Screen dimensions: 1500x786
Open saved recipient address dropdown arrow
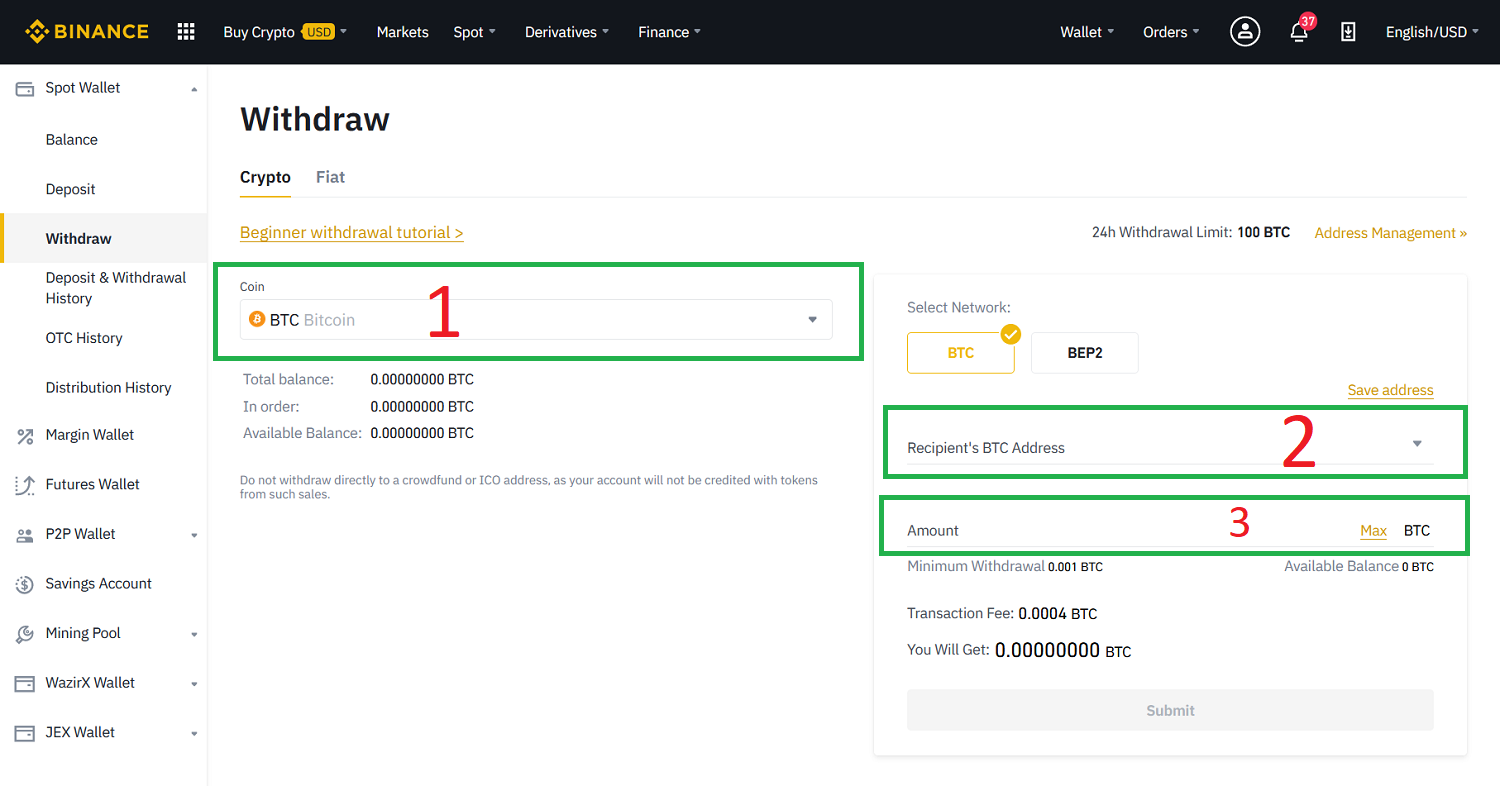coord(1417,444)
